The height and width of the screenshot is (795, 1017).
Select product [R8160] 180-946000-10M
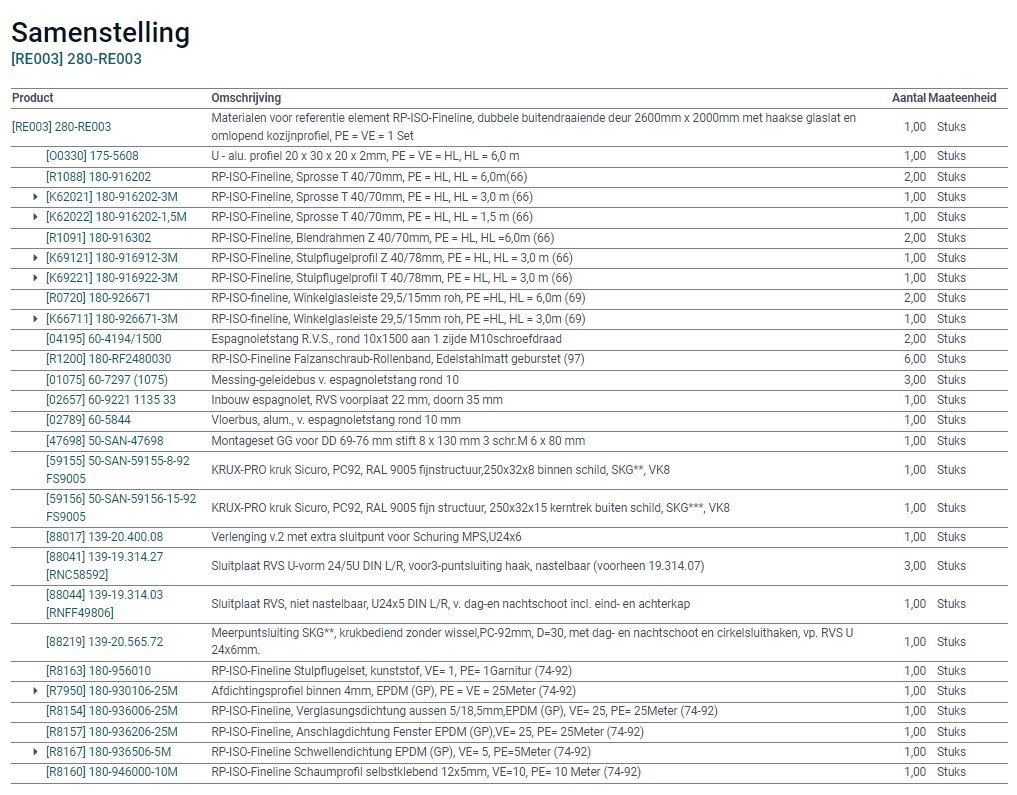click(112, 772)
